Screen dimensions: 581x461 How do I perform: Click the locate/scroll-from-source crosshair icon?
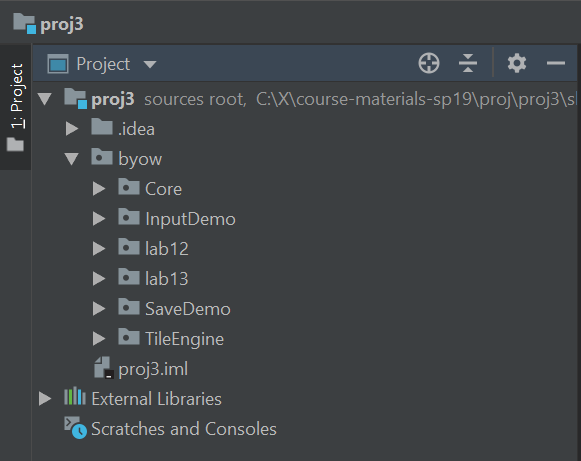click(429, 63)
